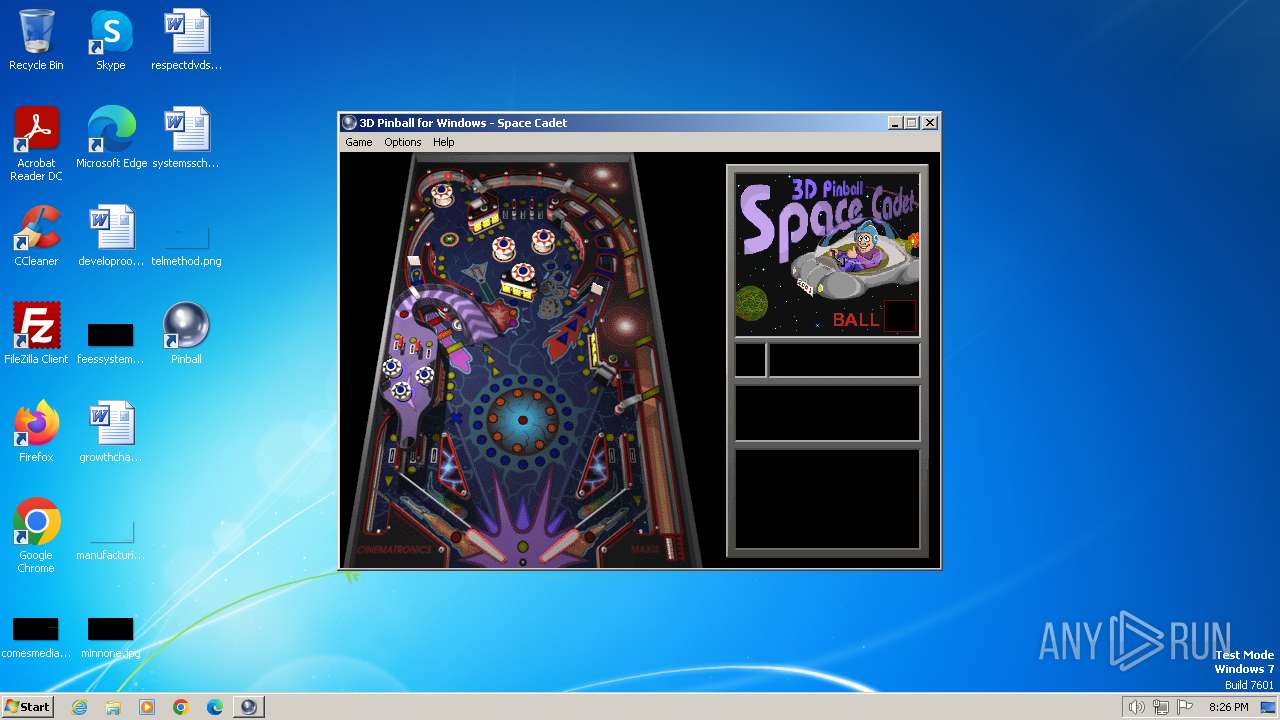Open the Windows Start menu
This screenshot has height=720, width=1280.
tap(27, 706)
